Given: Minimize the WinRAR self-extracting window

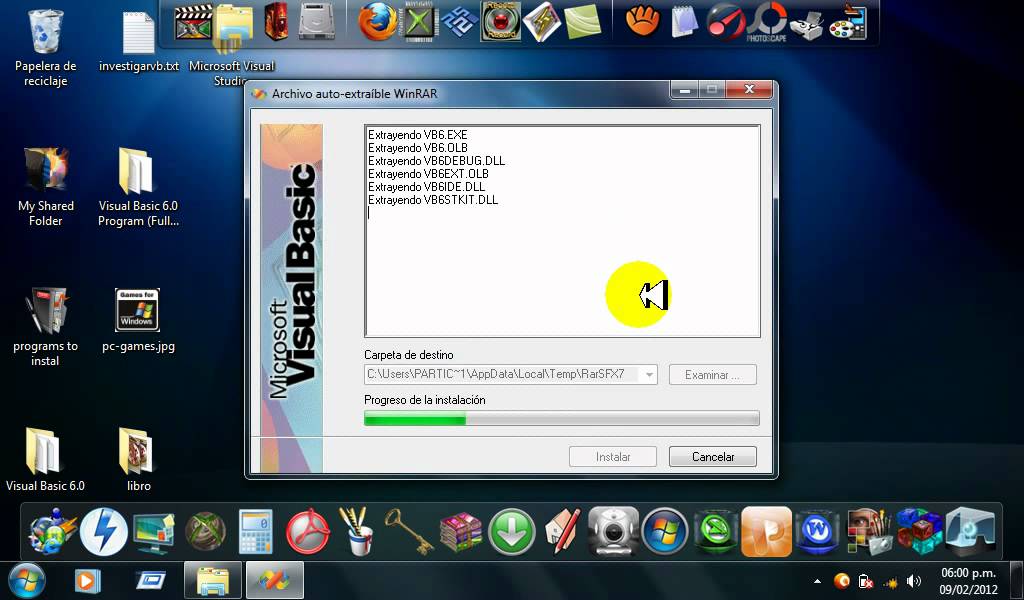Looking at the screenshot, I should click(684, 89).
